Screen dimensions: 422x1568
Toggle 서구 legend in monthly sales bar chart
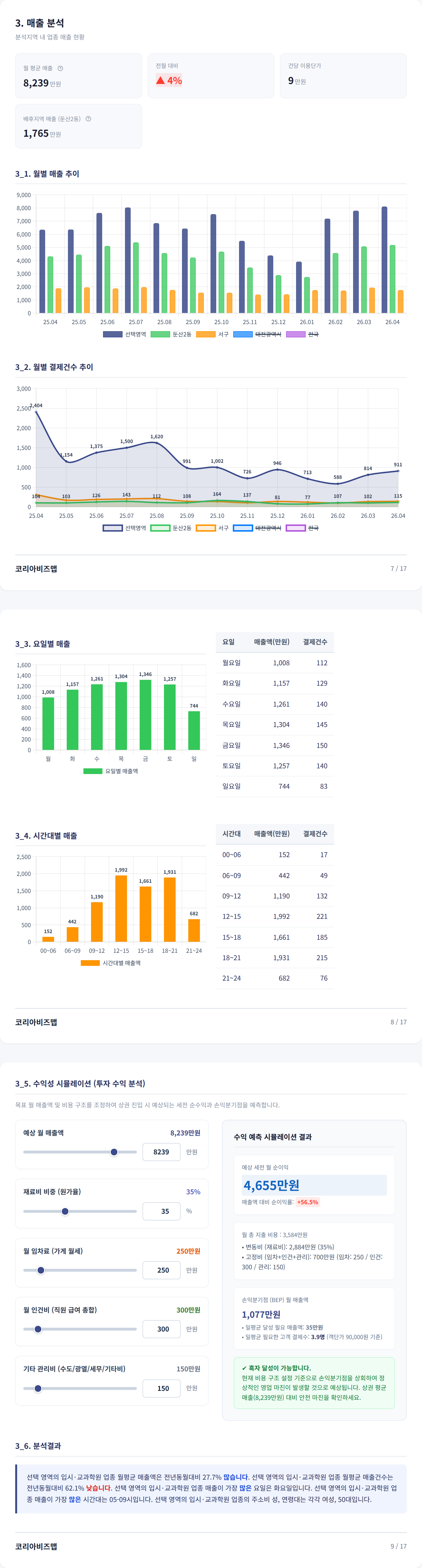click(x=212, y=334)
